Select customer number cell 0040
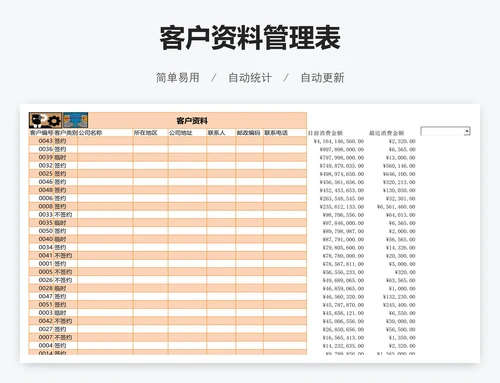 pyautogui.click(x=46, y=239)
